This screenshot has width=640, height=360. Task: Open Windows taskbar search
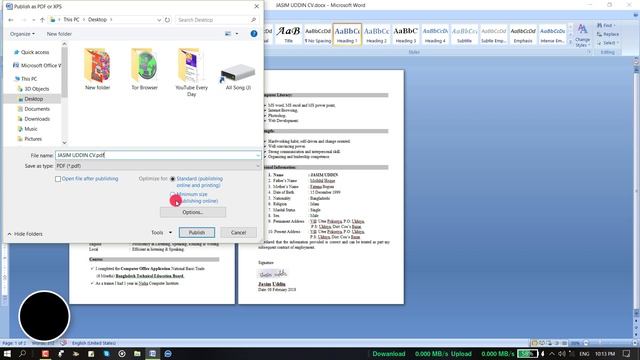[22, 353]
